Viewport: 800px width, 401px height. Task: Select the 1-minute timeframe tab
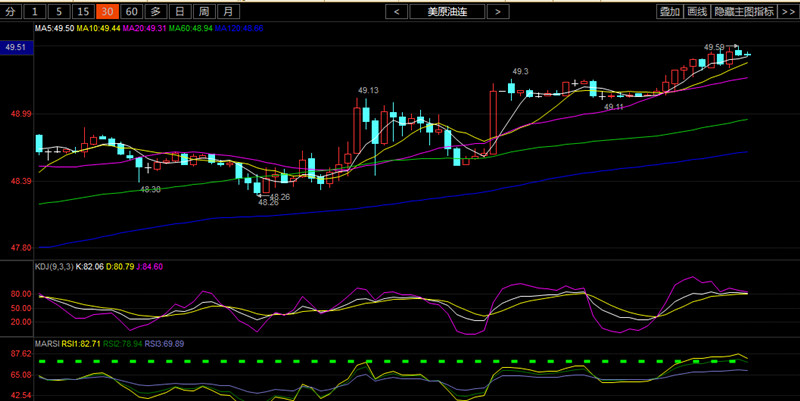pyautogui.click(x=36, y=12)
